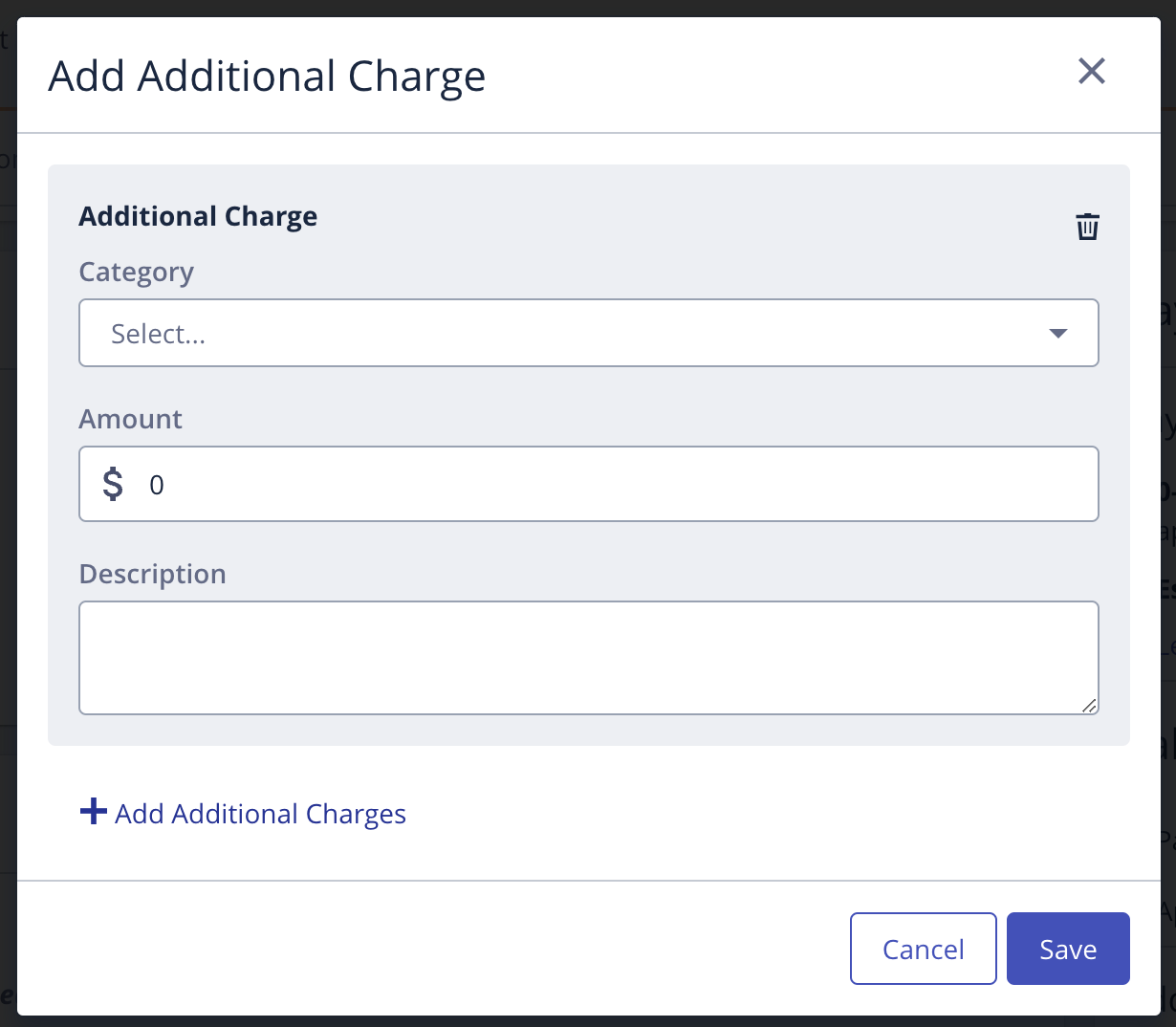The height and width of the screenshot is (1027, 1176).
Task: Save the additional charge
Action: (x=1068, y=949)
